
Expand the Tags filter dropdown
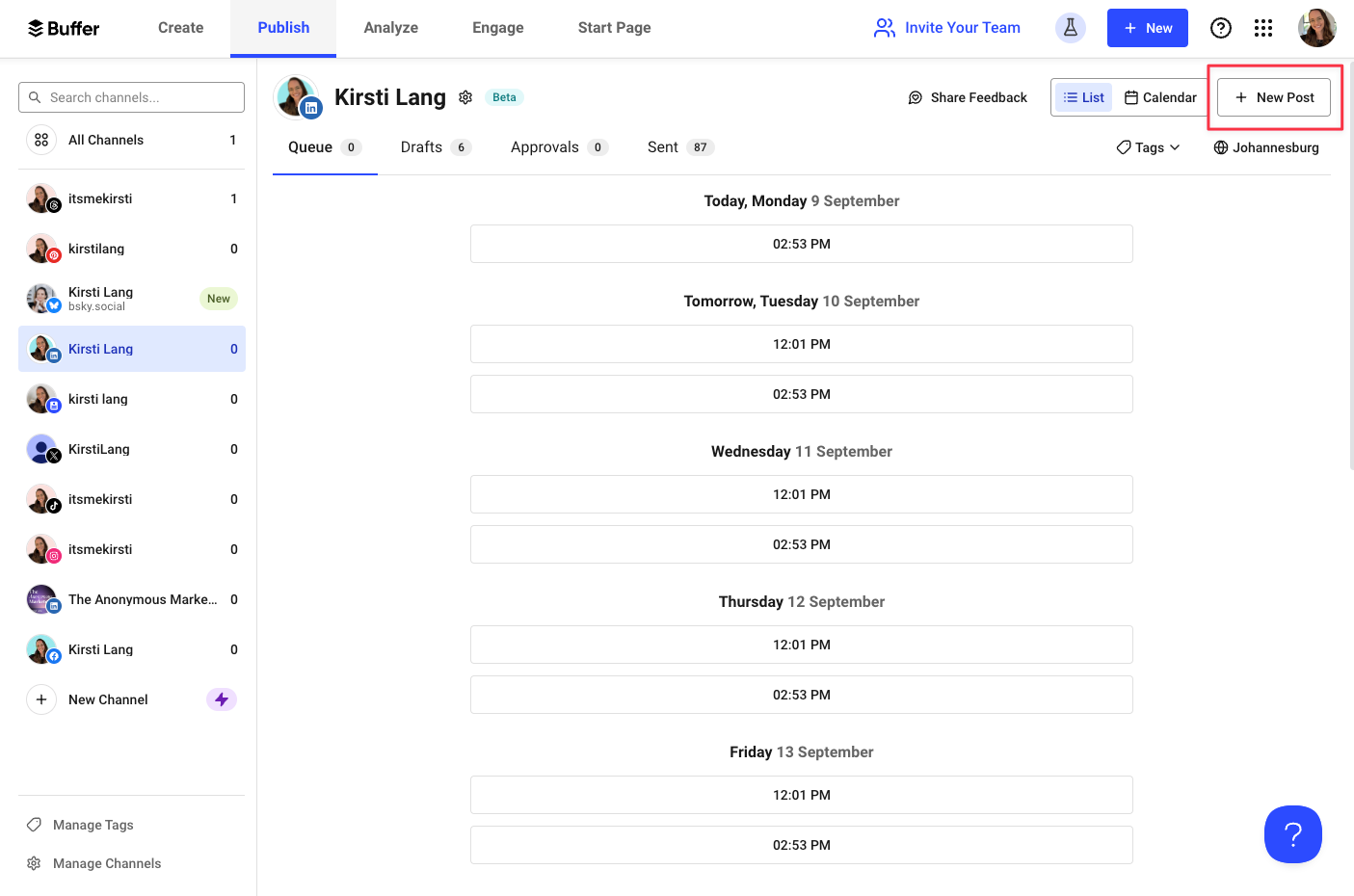tap(1149, 147)
